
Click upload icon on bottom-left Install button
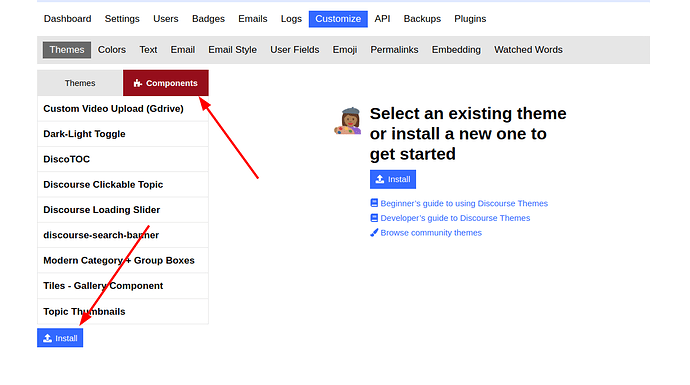[48, 338]
